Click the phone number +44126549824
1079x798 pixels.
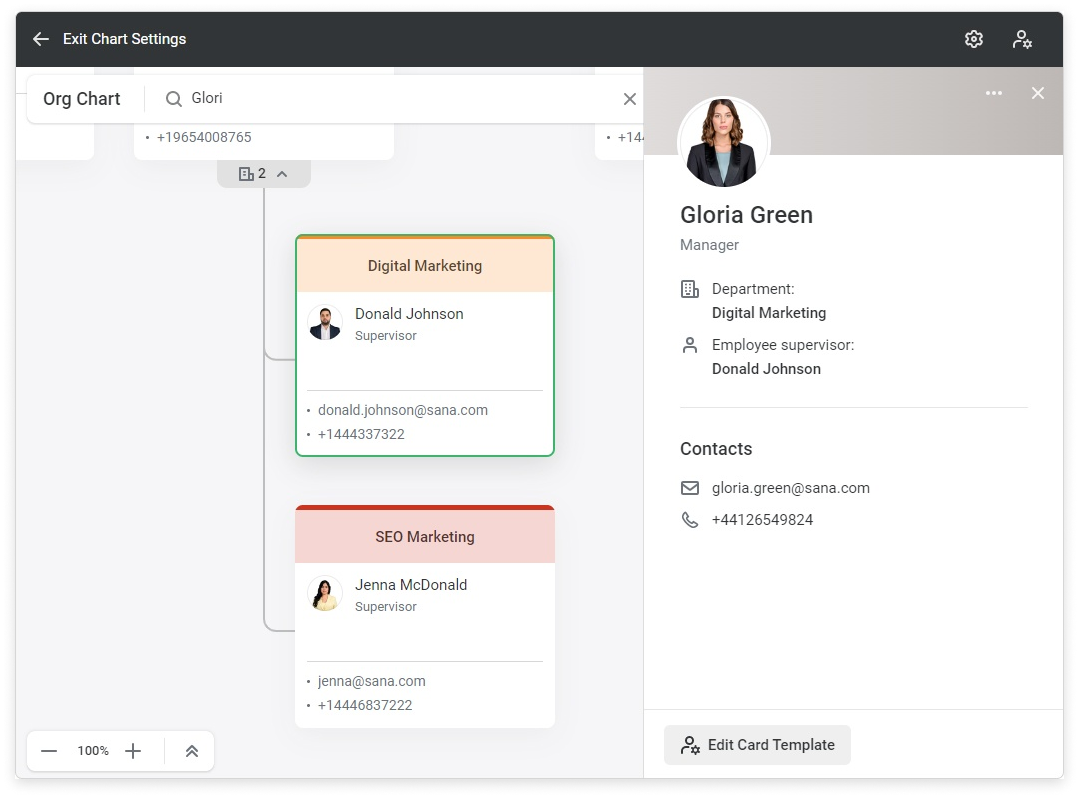tap(762, 520)
